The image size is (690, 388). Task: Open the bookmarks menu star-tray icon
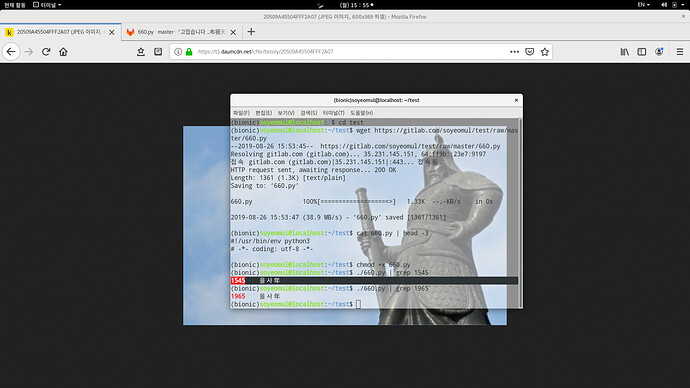point(141,52)
